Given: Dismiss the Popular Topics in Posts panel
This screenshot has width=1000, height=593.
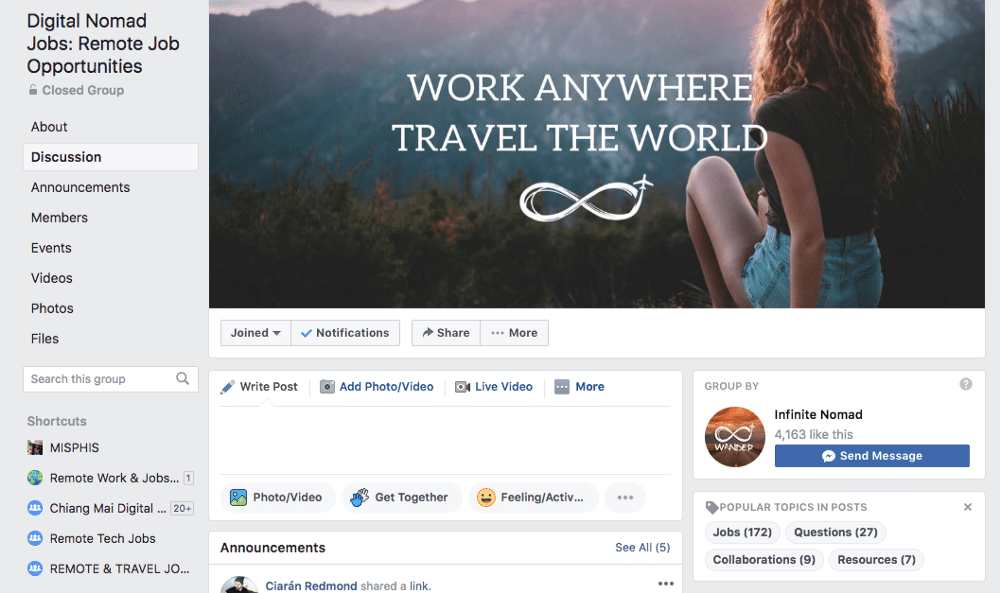Looking at the screenshot, I should (967, 507).
